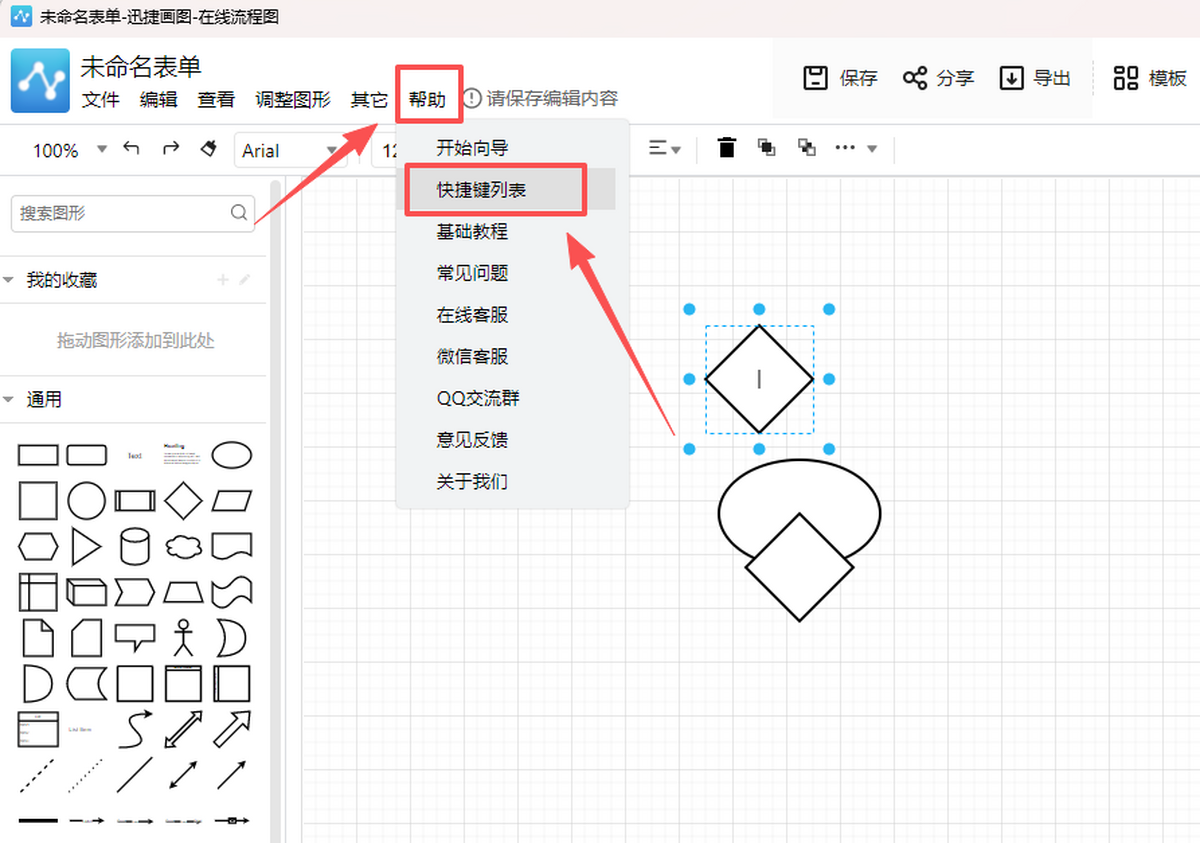
Task: Open the 模板 templates button
Action: pos(1150,78)
